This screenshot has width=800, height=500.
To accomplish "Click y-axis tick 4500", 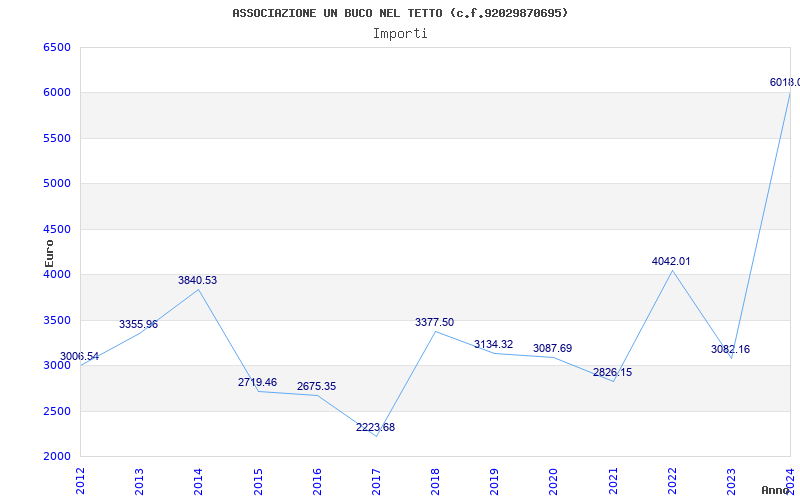I will click(x=57, y=229).
